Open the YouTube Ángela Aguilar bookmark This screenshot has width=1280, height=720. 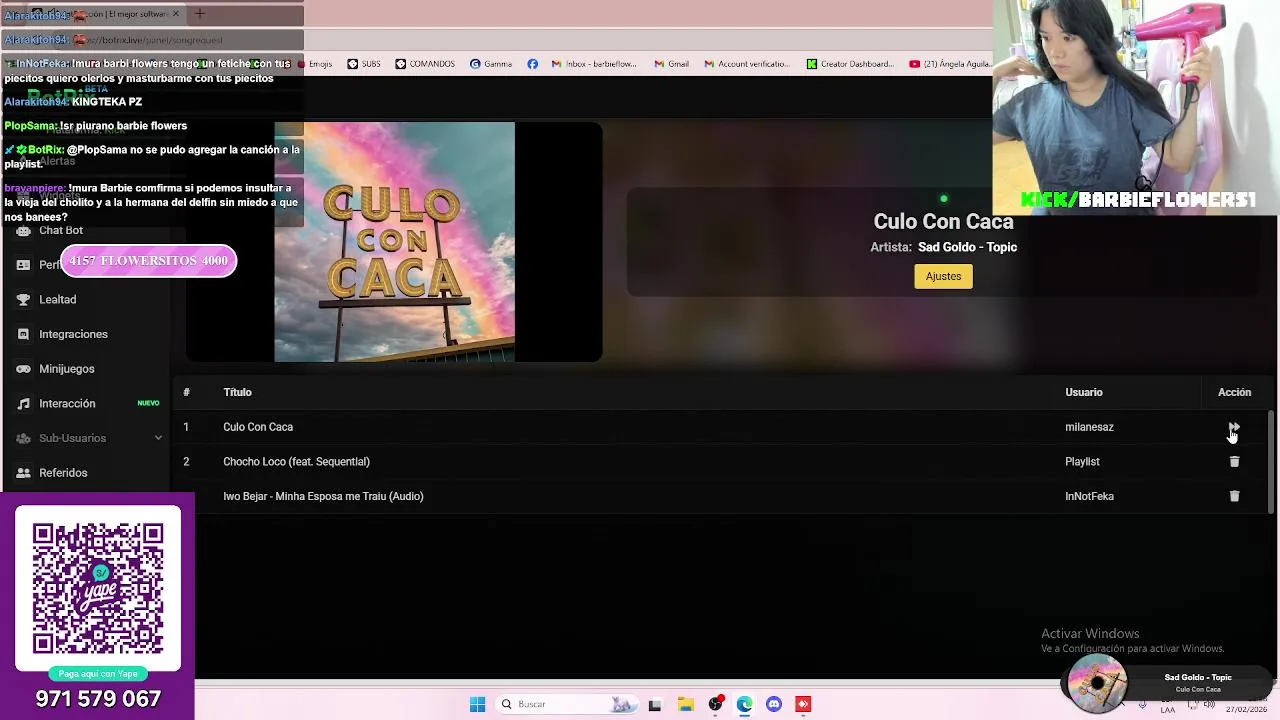click(x=950, y=64)
